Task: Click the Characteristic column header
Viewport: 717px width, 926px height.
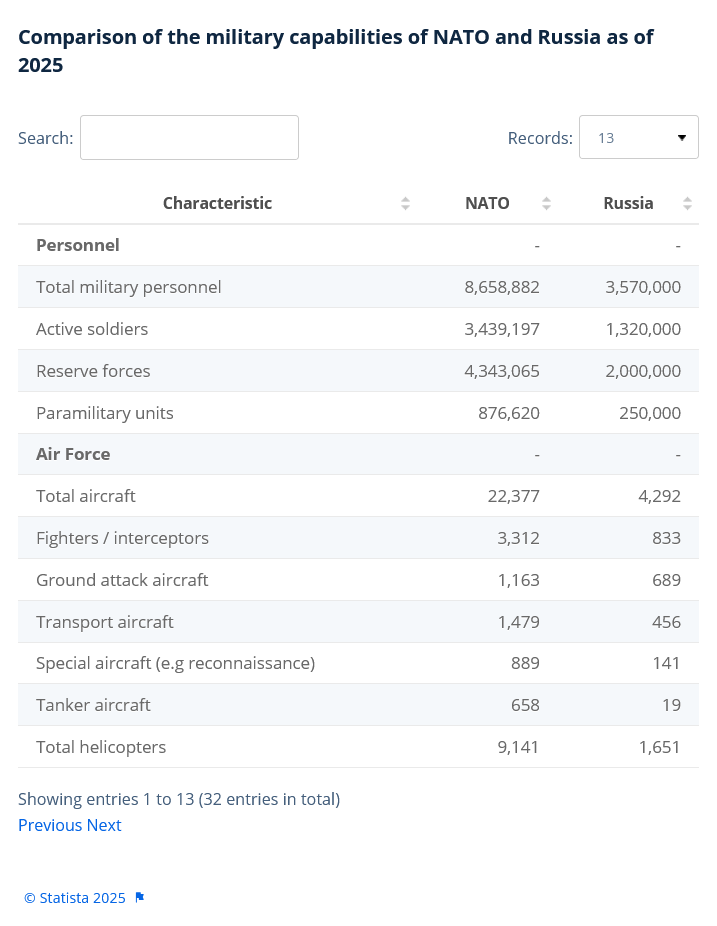Action: 217,203
